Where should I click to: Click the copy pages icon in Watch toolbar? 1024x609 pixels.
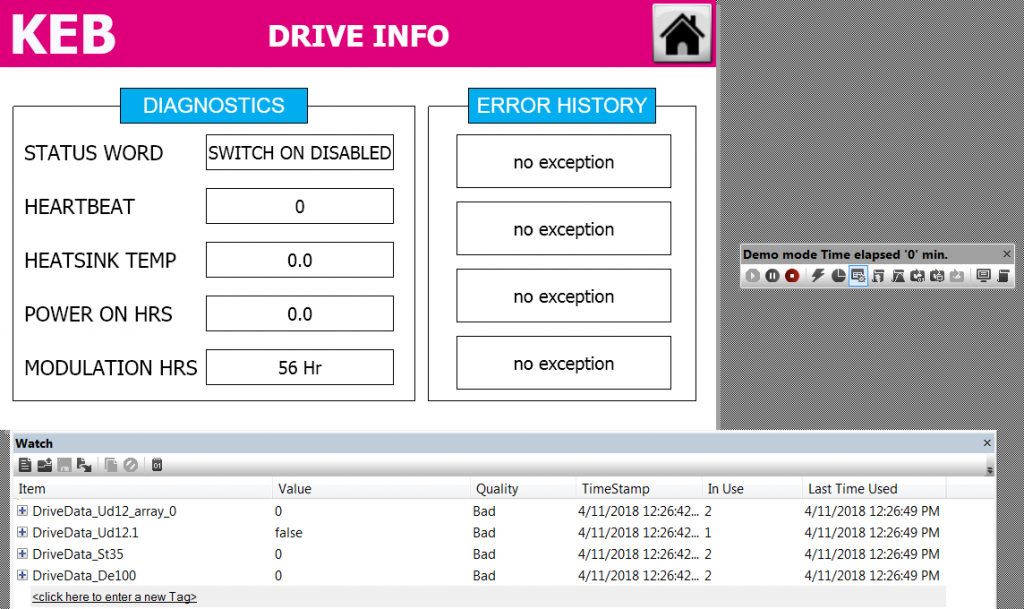click(111, 465)
